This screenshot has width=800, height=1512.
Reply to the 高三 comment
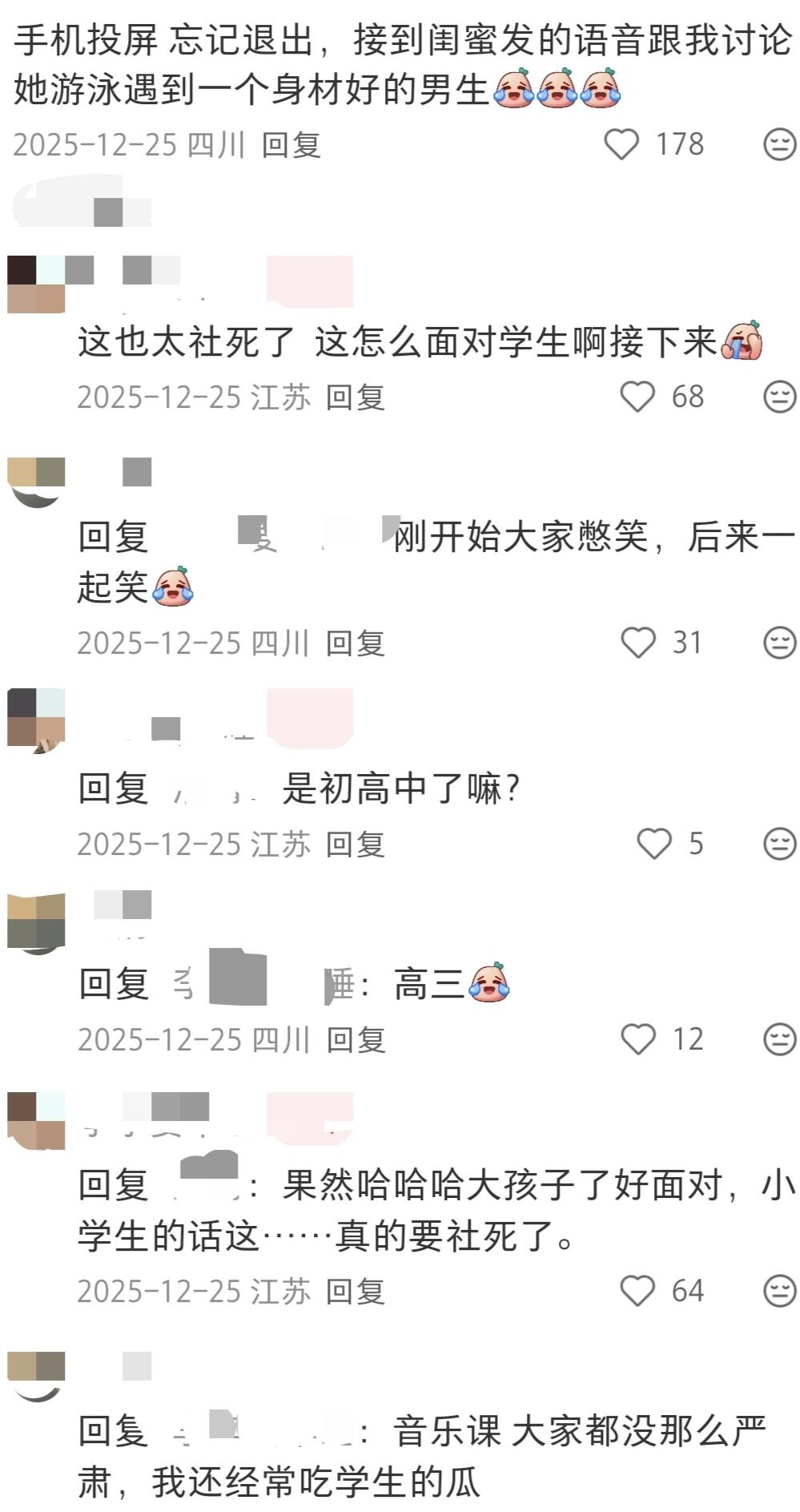pos(356,1040)
